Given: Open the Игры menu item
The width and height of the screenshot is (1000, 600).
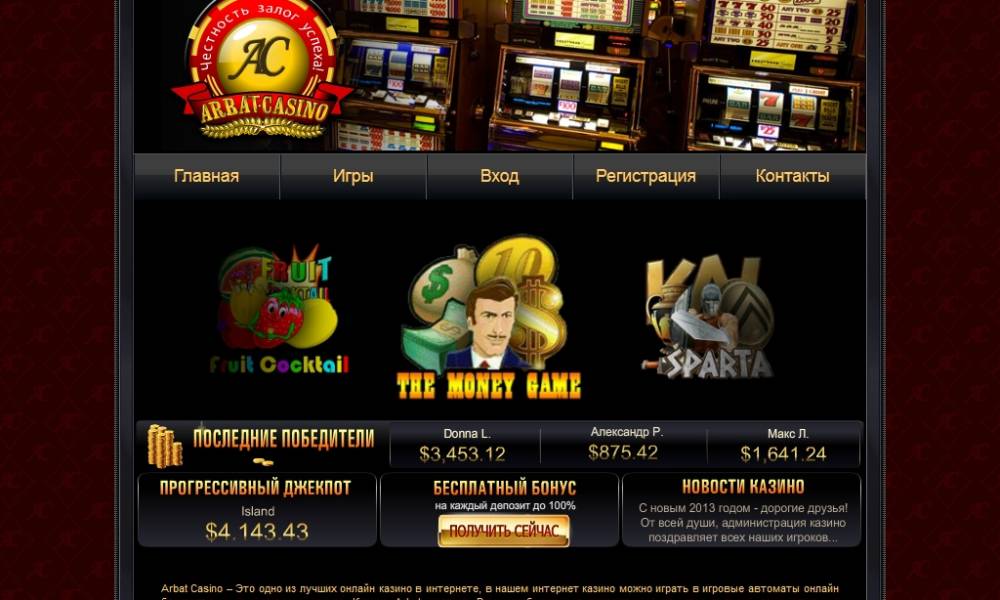Looking at the screenshot, I should pos(353,176).
